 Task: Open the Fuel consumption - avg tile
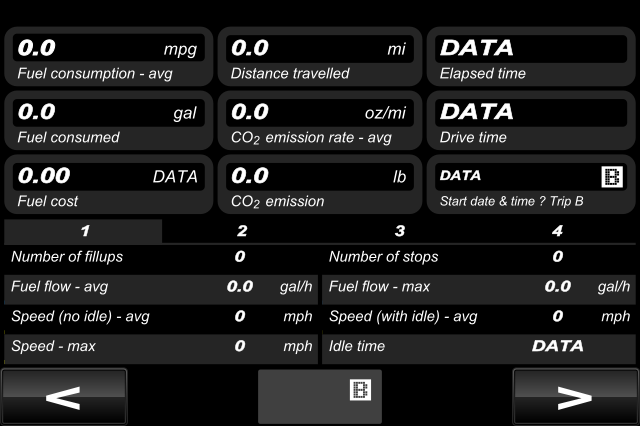[x=109, y=57]
